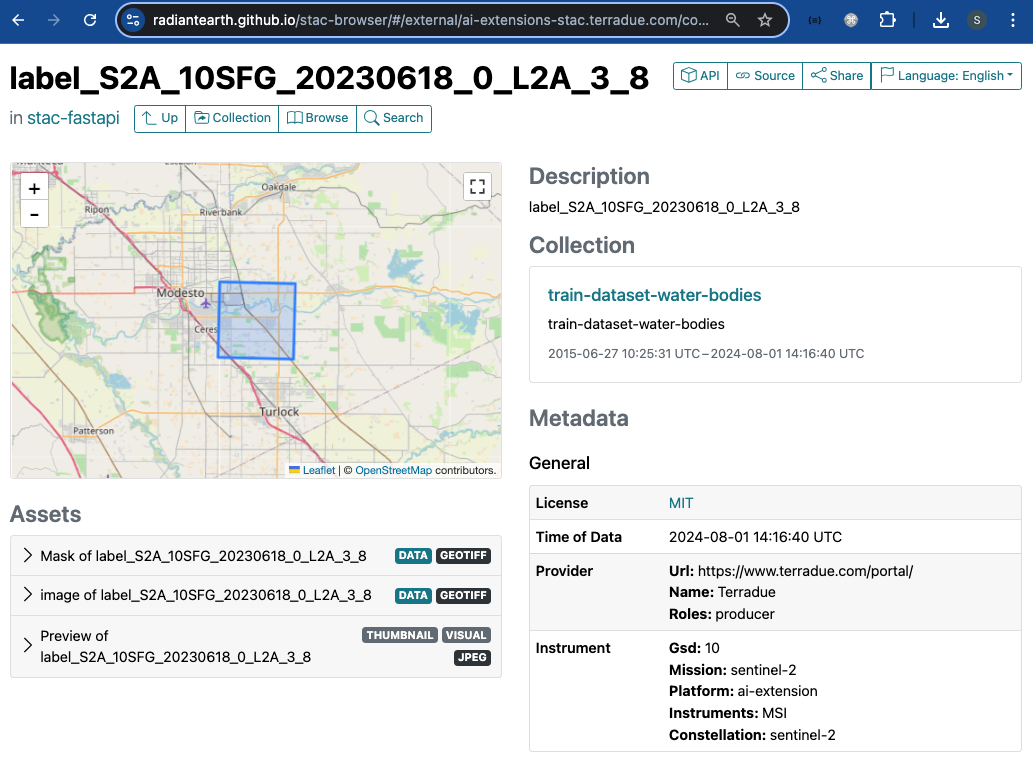The image size is (1033, 766).
Task: Toggle fullscreen map view
Action: tap(477, 186)
